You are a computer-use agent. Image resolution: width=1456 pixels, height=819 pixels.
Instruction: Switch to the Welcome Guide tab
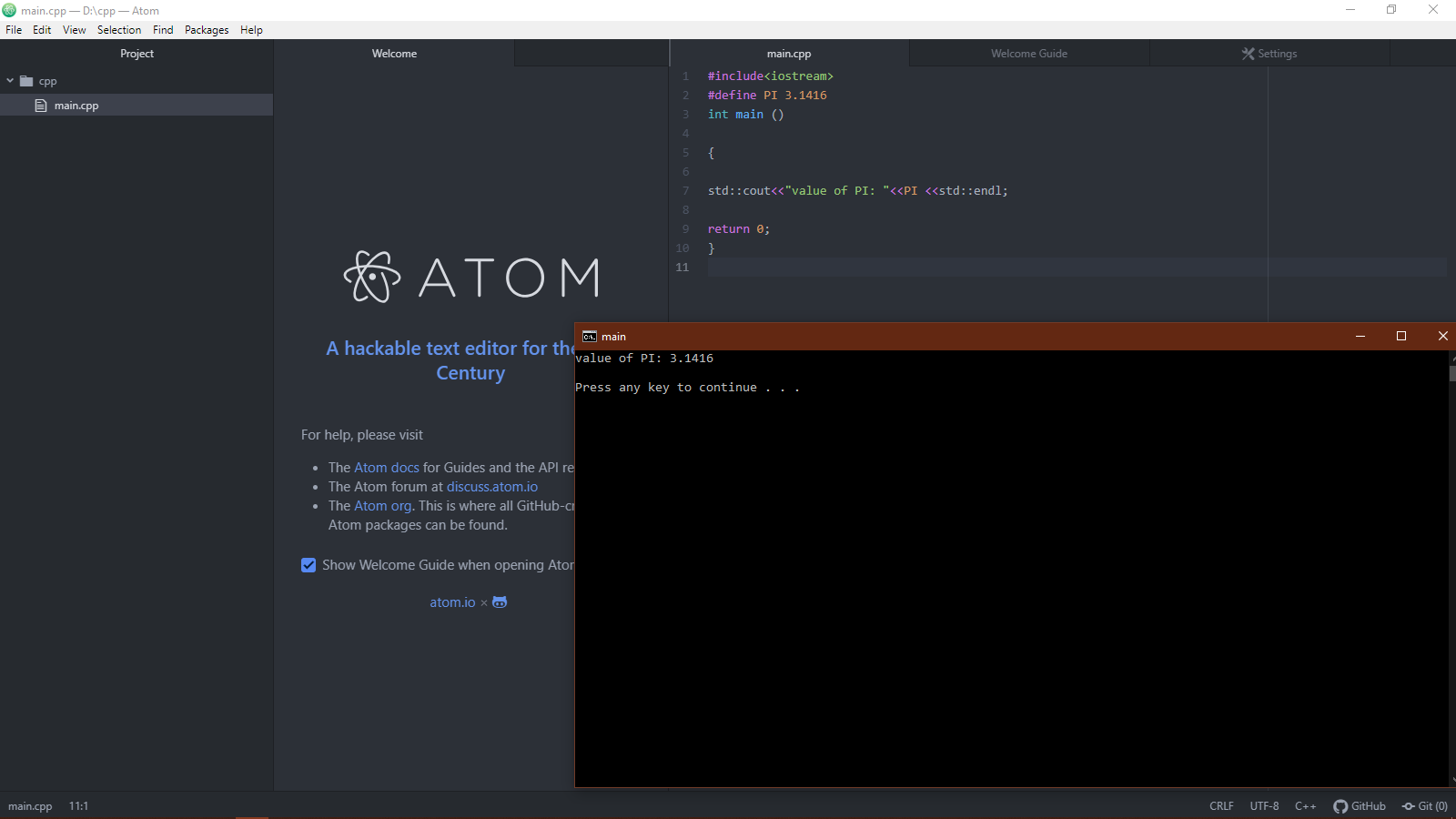click(1028, 53)
